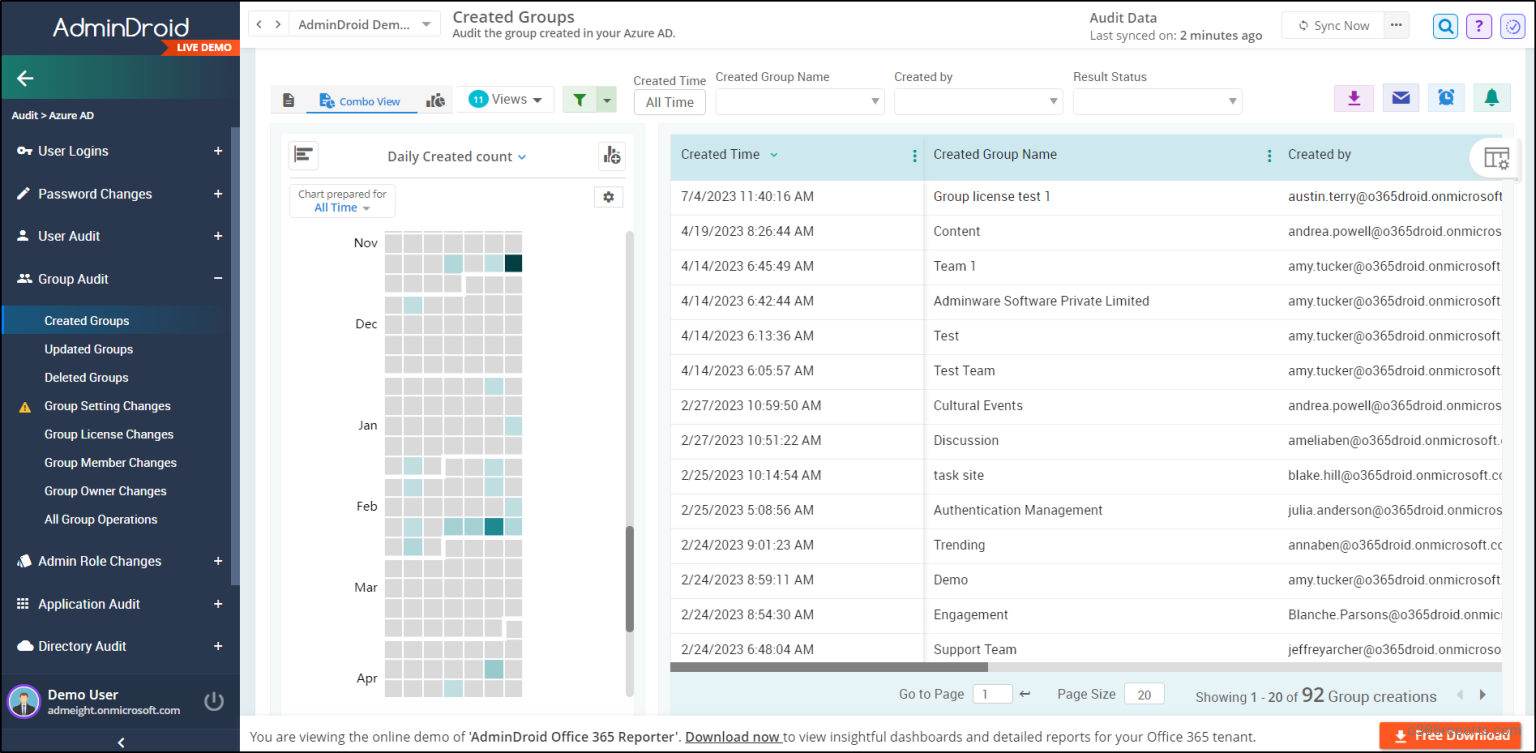Click the download report icon
Screen dimensions: 1536x753
tap(1354, 97)
